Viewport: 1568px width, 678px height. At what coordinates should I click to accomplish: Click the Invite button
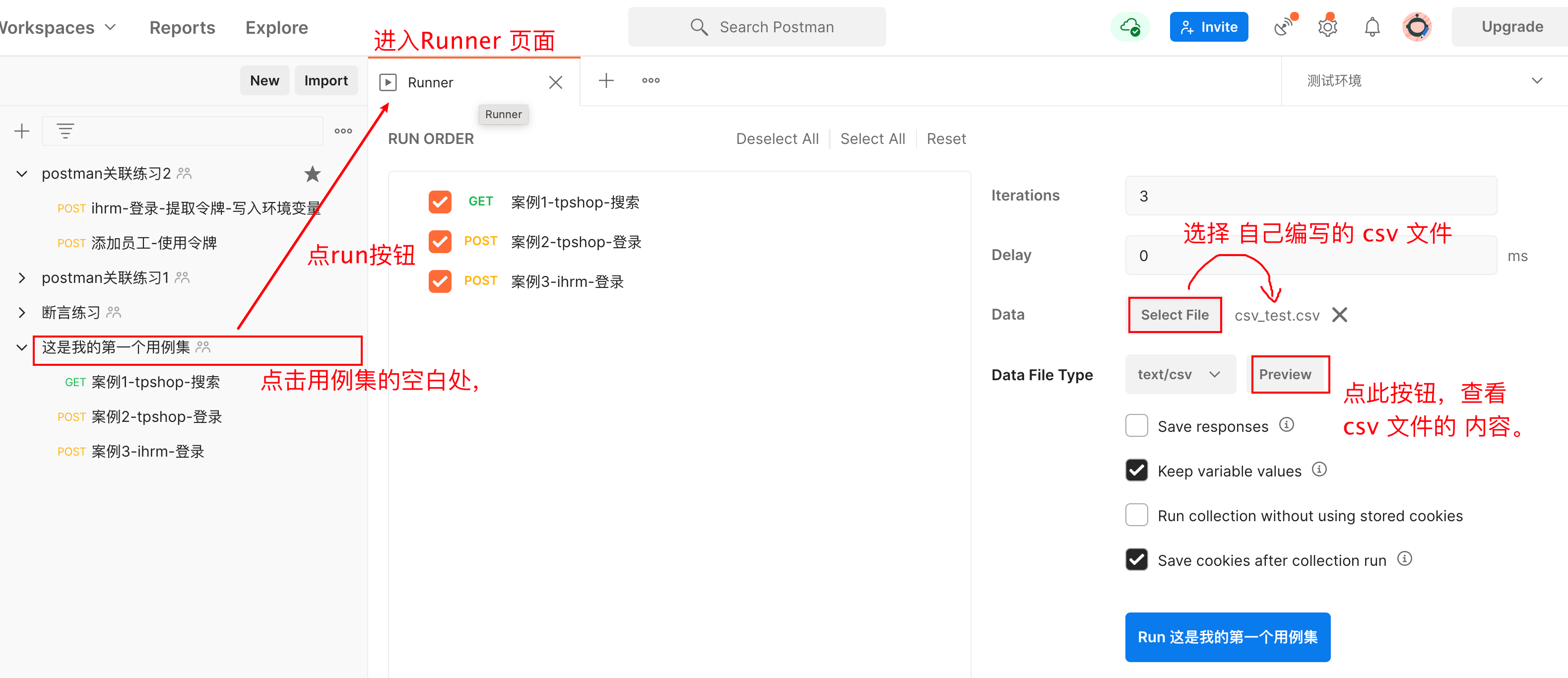click(x=1208, y=27)
